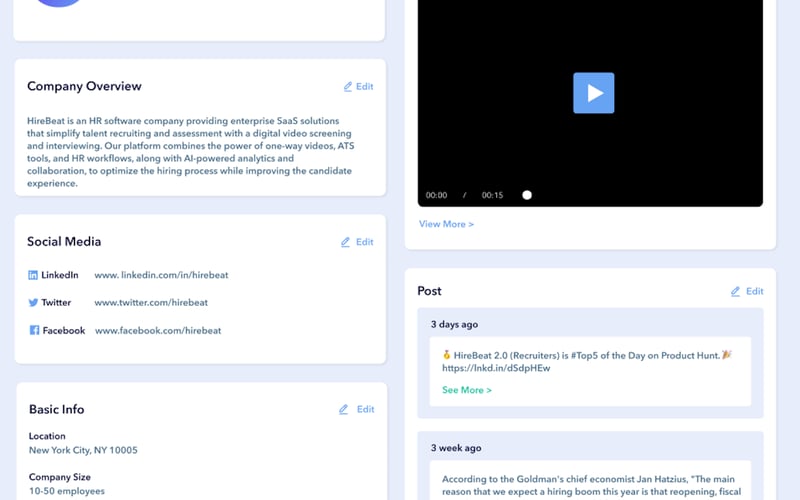Viewport: 800px width, 500px height.
Task: Click the 00:00 current time in video
Action: pyautogui.click(x=436, y=195)
